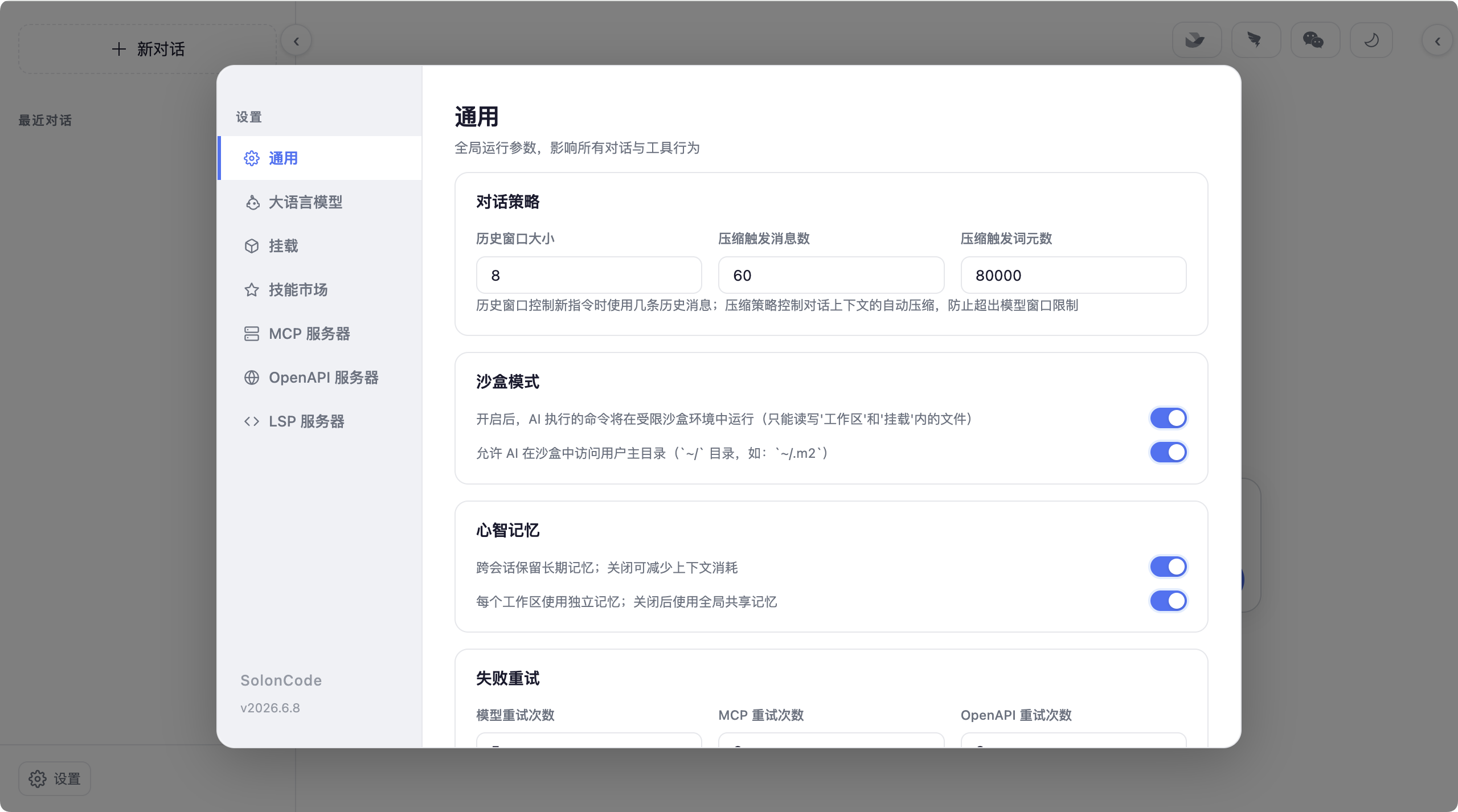The height and width of the screenshot is (812, 1458).
Task: Click the 压缩触发消息数 input showing 60
Action: tap(831, 275)
